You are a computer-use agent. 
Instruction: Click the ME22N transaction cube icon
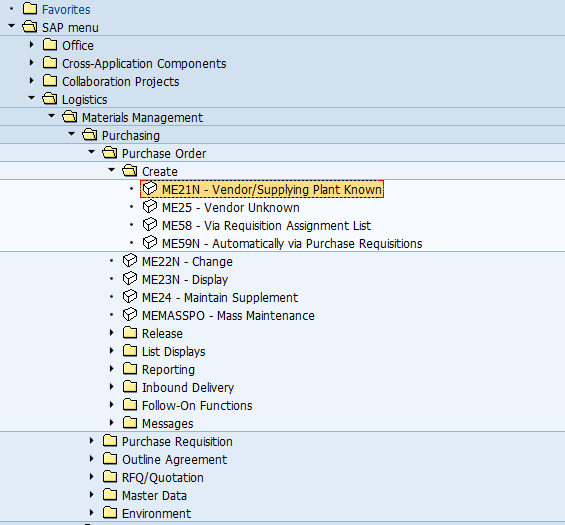point(130,261)
